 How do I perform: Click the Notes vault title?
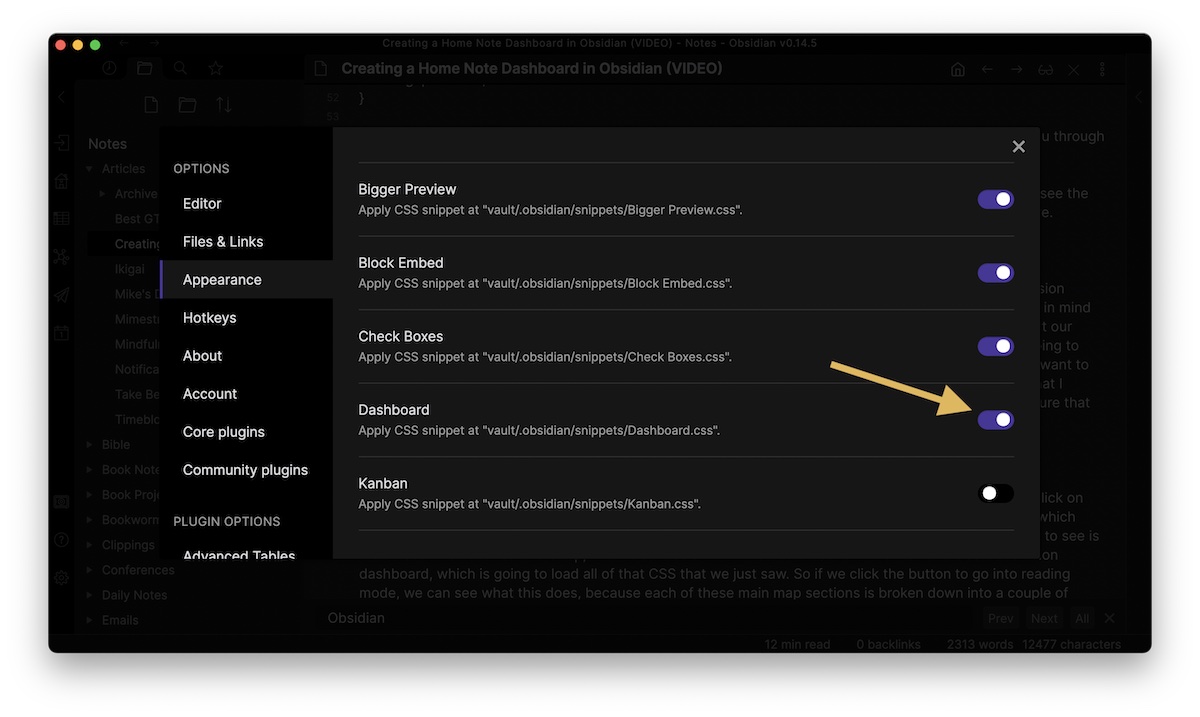[107, 143]
